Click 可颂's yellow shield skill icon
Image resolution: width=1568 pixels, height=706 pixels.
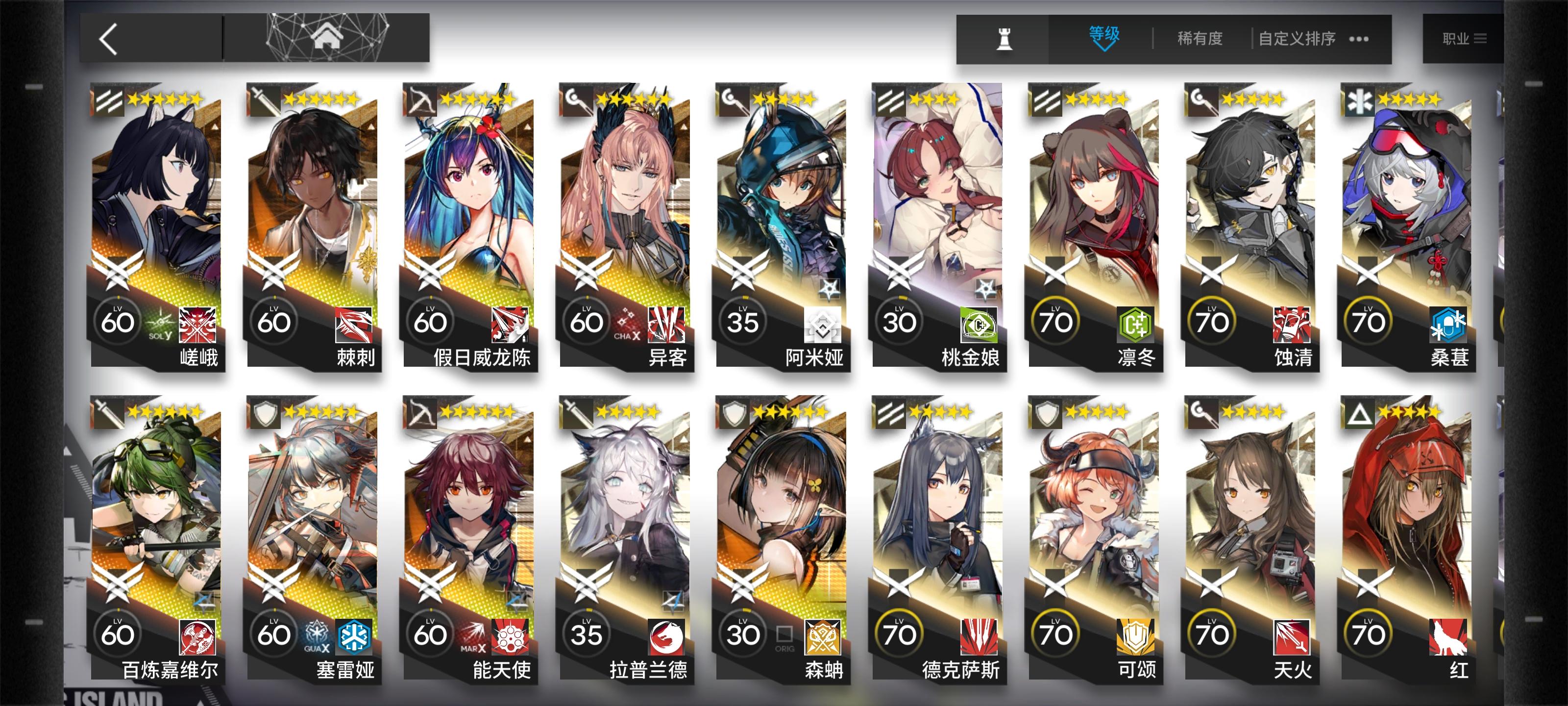click(1135, 637)
